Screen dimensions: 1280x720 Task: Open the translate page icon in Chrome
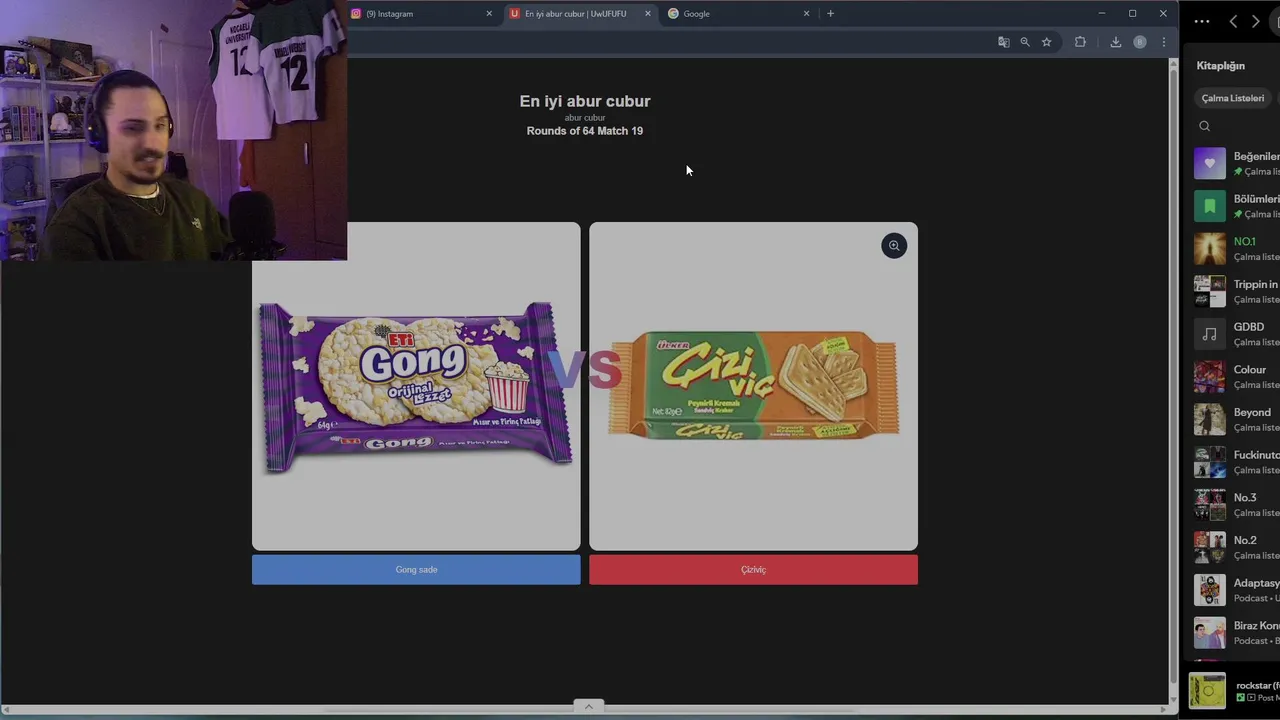tap(1003, 42)
